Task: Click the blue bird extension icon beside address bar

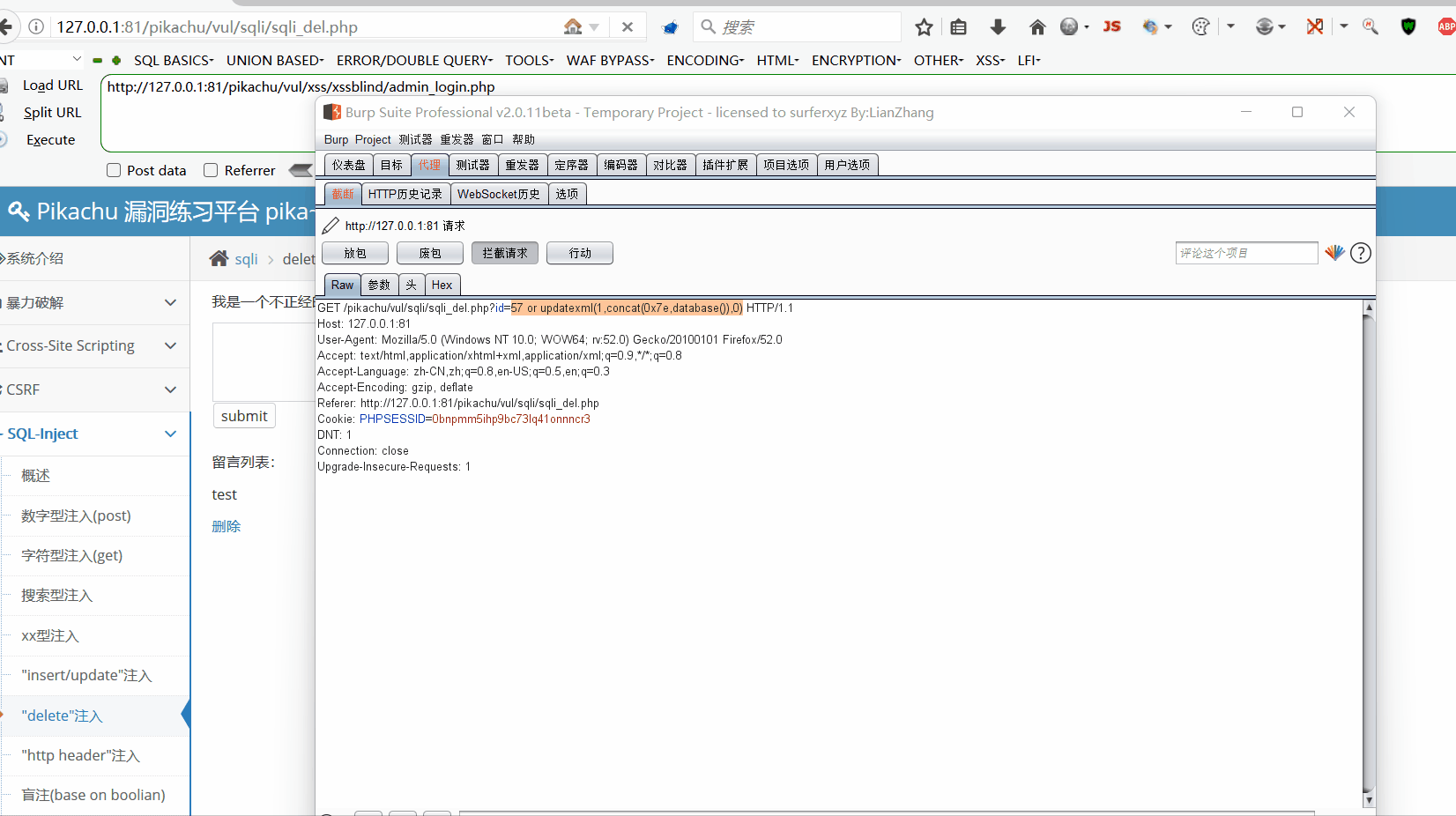Action: (670, 27)
